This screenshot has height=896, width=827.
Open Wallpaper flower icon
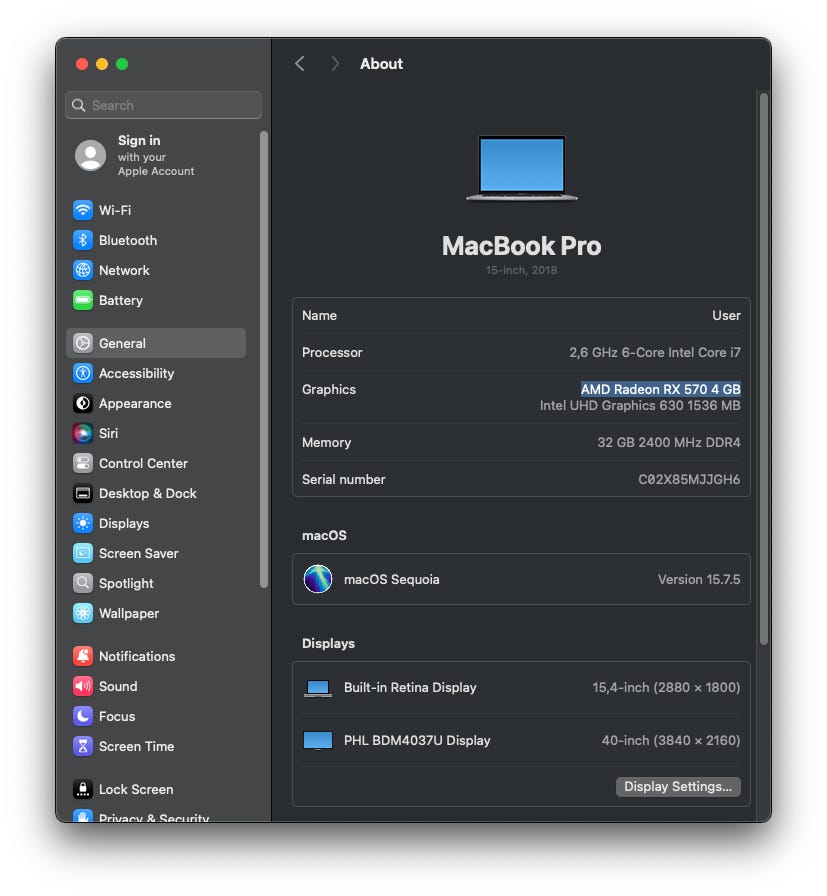83,614
